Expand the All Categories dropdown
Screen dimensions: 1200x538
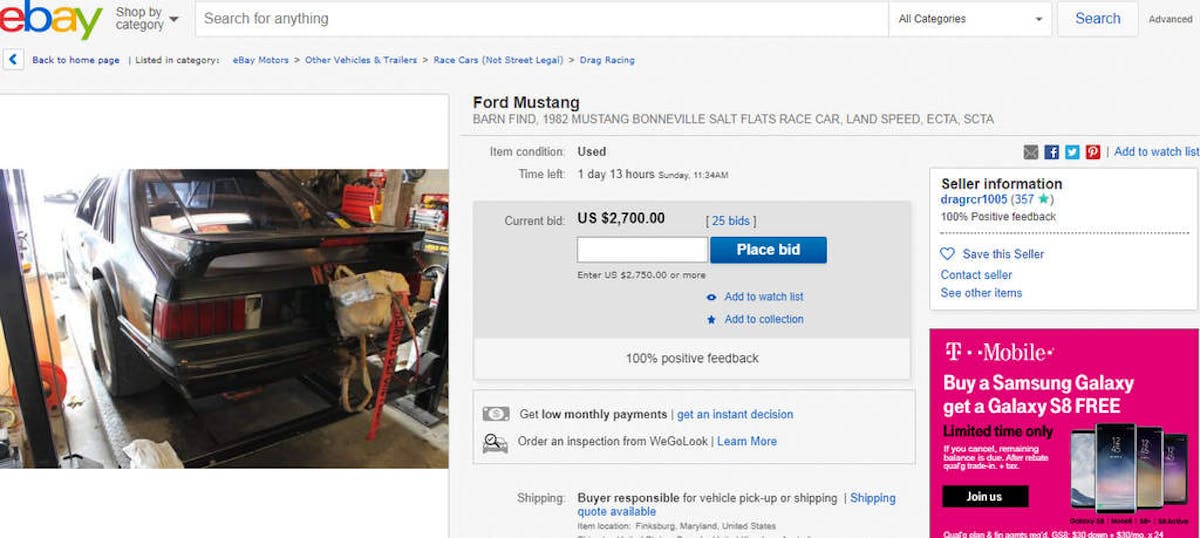[969, 19]
